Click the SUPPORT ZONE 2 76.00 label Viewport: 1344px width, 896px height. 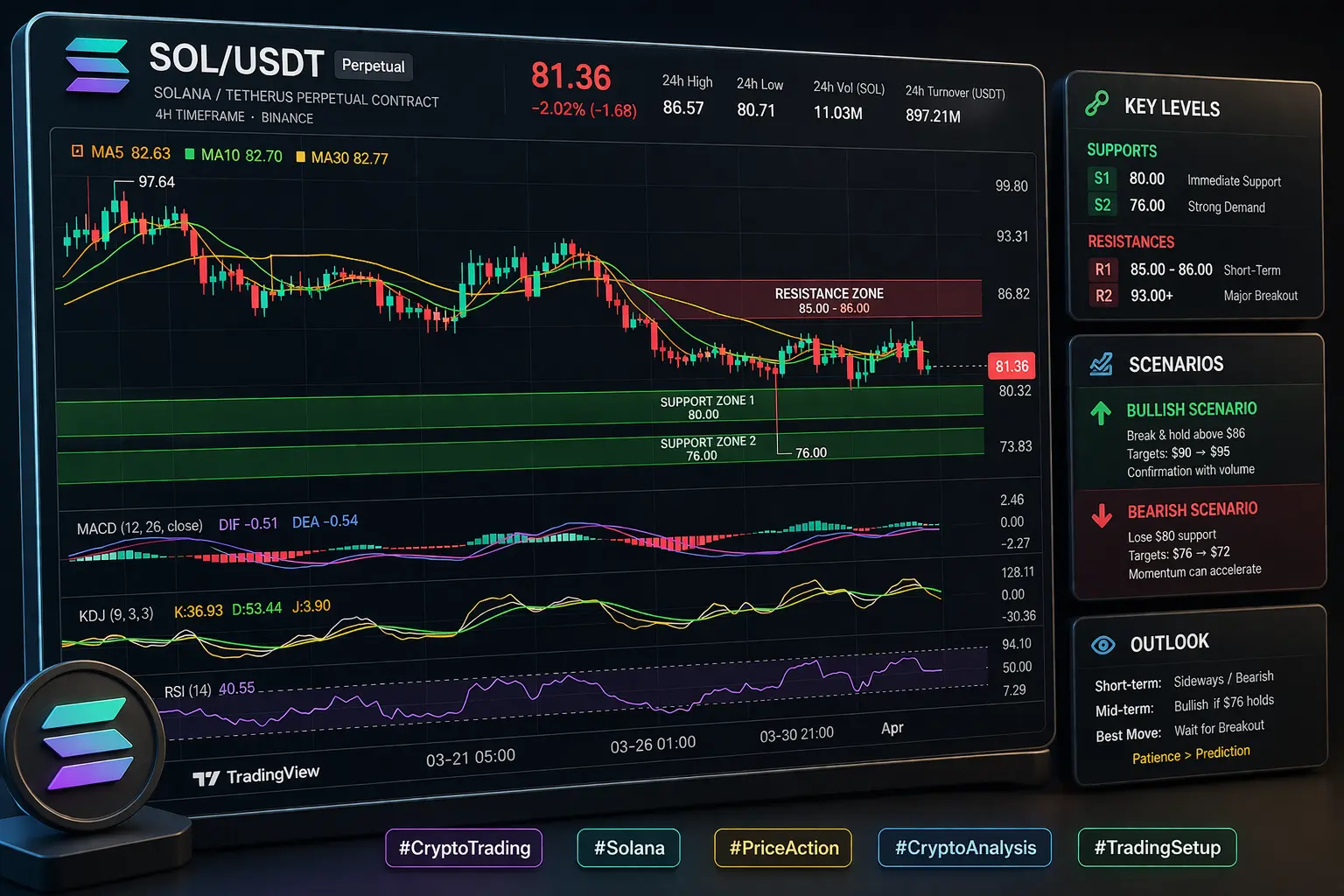pos(707,449)
